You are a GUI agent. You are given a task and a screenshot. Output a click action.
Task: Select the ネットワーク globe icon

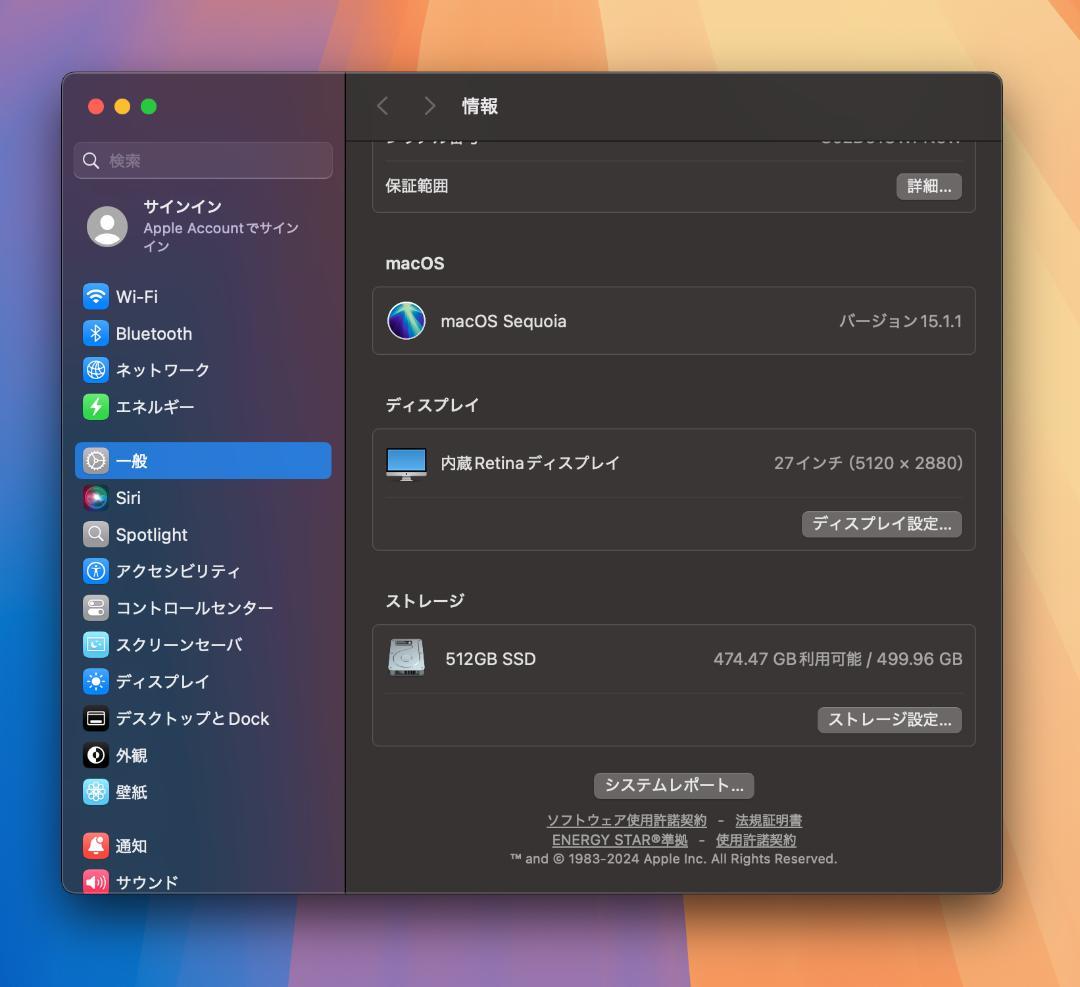tap(96, 370)
